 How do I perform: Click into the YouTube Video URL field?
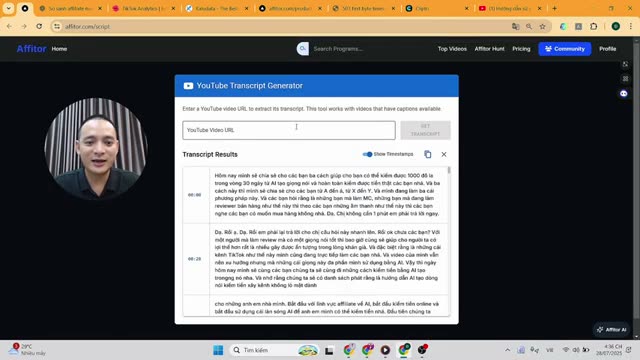289,130
